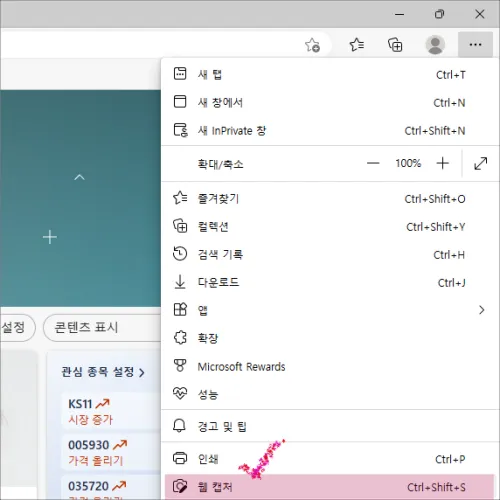Open 컬렉션 from the menu
500x500 pixels.
(x=330, y=226)
